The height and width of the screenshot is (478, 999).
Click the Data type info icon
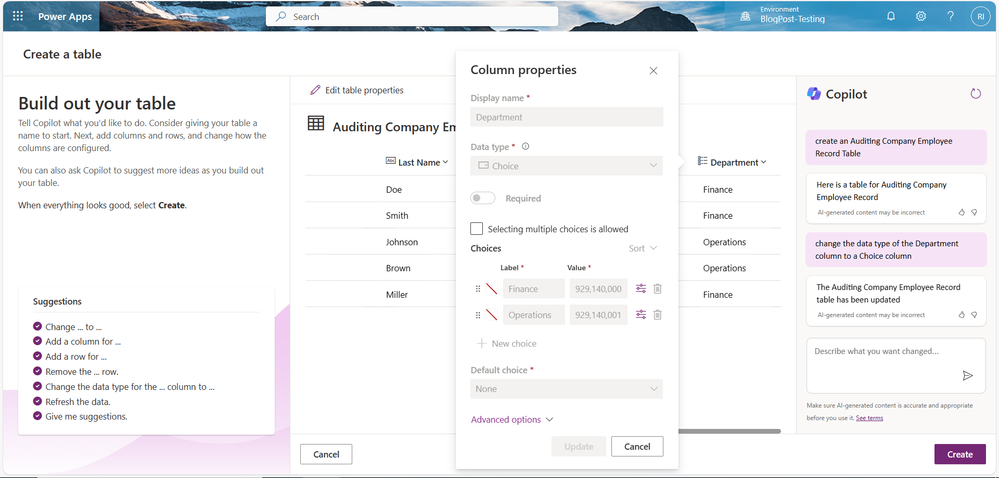click(526, 147)
